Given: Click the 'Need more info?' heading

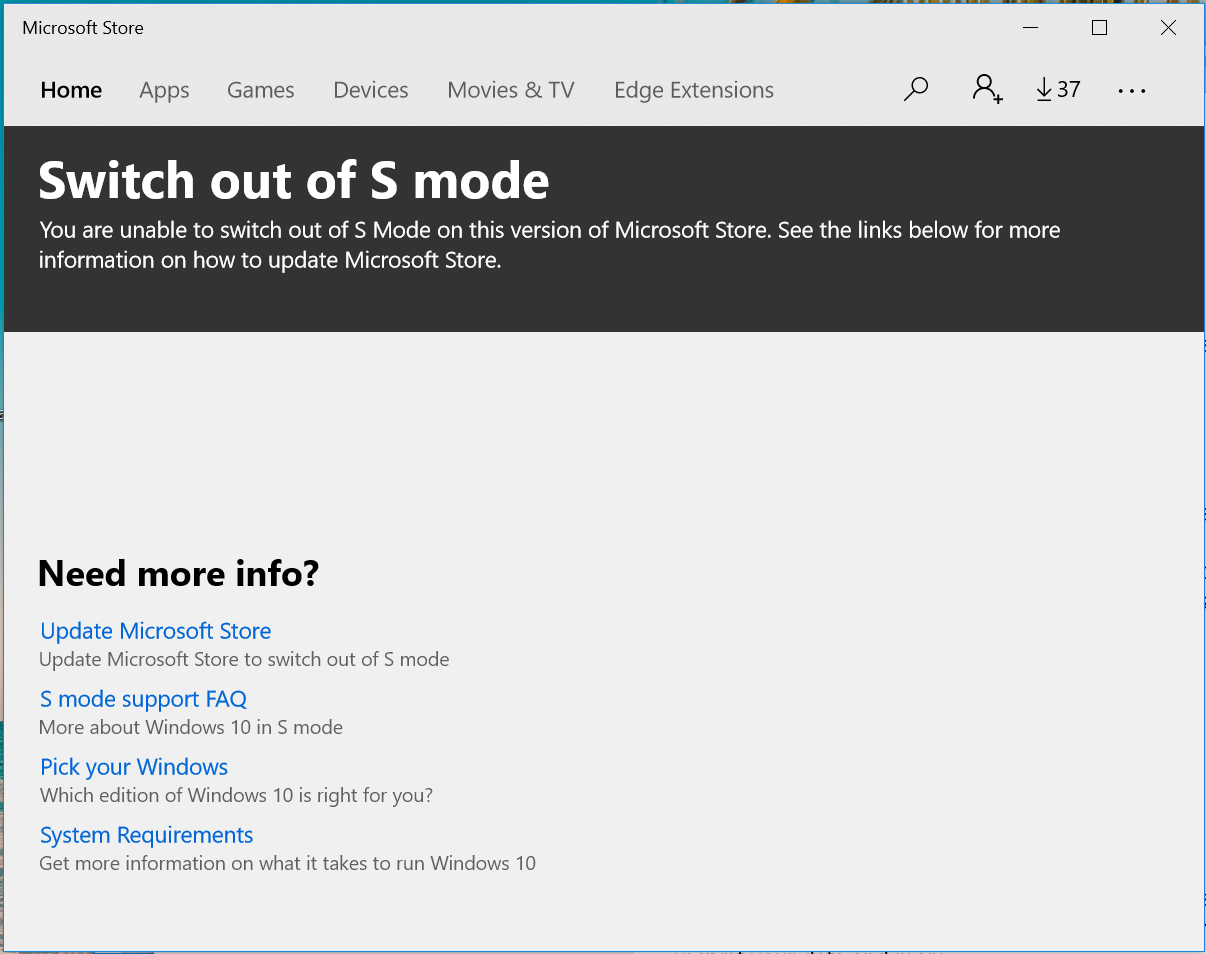Looking at the screenshot, I should pyautogui.click(x=178, y=573).
